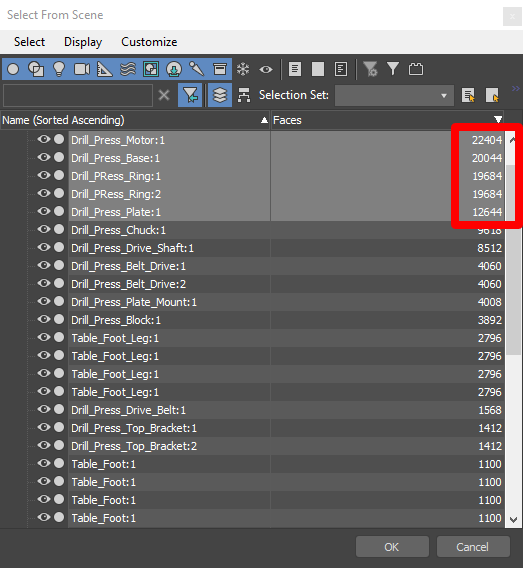This screenshot has width=523, height=568.
Task: Click the sort by hierarchy icon
Action: [244, 95]
